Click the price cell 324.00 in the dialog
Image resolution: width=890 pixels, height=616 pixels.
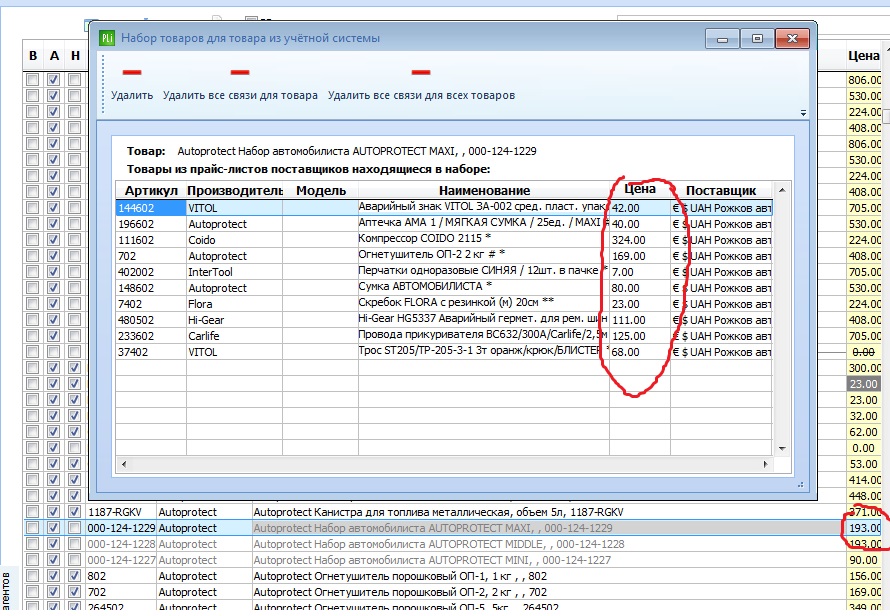(640, 240)
